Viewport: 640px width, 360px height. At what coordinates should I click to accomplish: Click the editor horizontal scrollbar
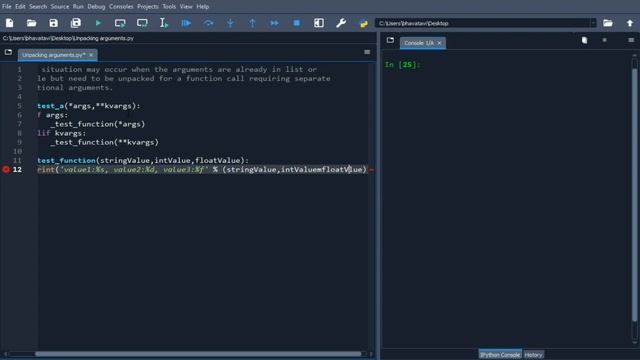tap(198, 354)
